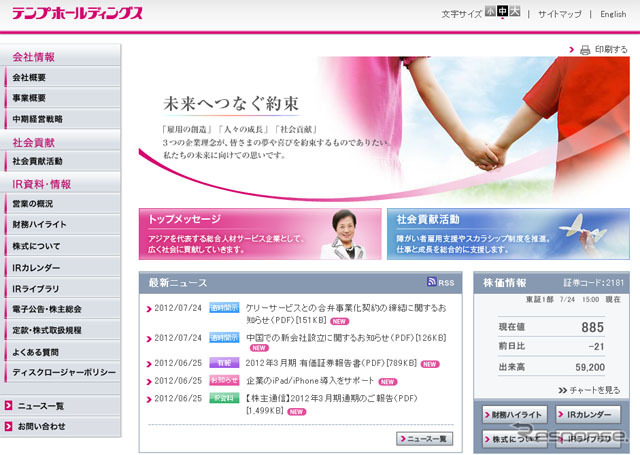
Task: Open 中国での新会社設立 news item
Action: click(x=346, y=338)
